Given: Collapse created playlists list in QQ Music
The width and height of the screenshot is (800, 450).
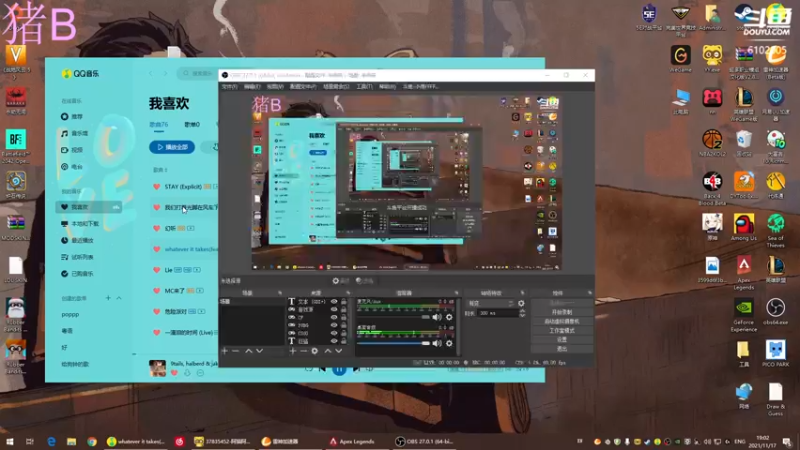Looking at the screenshot, I should click(119, 298).
